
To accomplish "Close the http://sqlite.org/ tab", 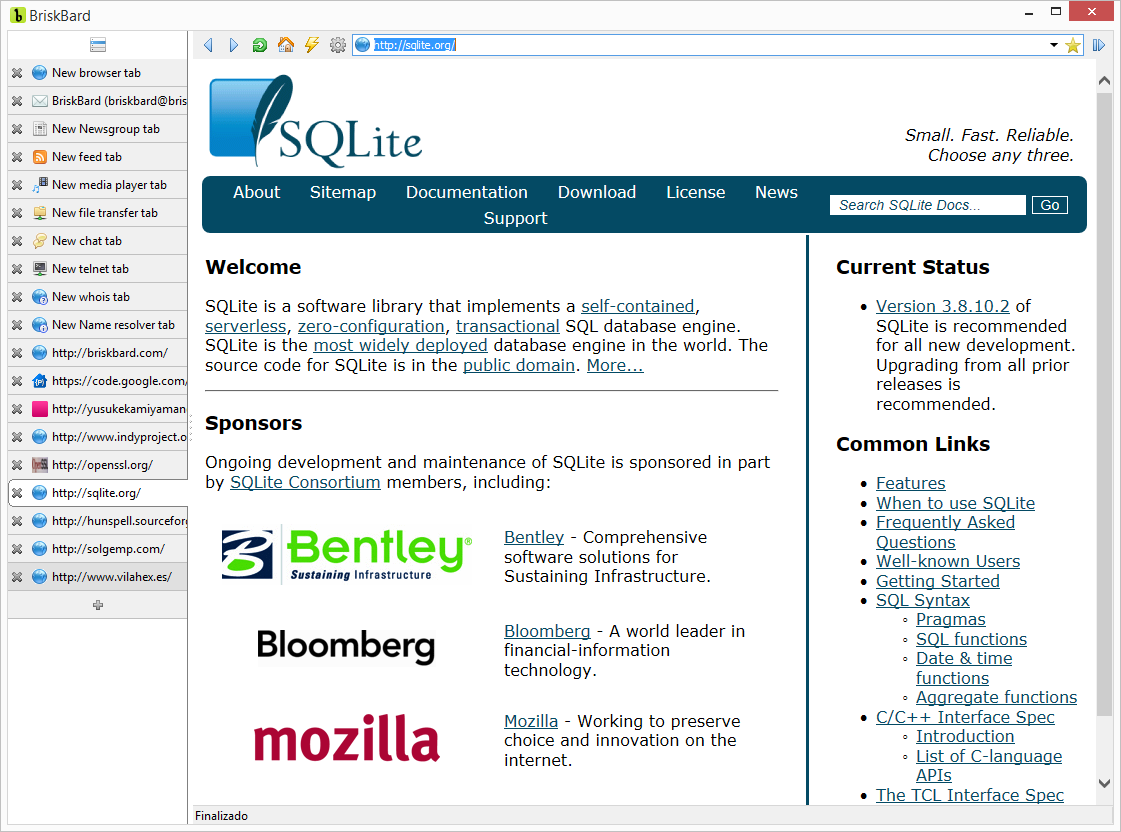I will (x=17, y=493).
